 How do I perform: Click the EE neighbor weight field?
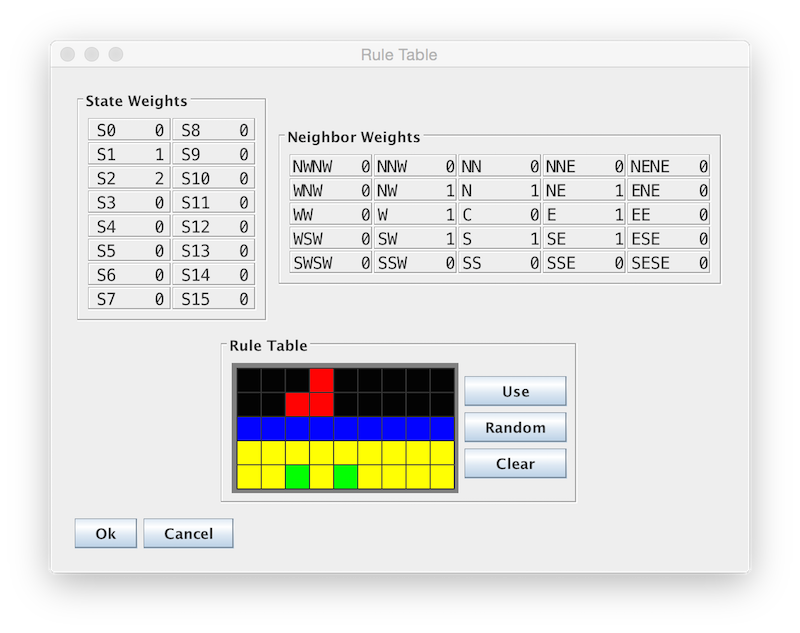tap(668, 215)
